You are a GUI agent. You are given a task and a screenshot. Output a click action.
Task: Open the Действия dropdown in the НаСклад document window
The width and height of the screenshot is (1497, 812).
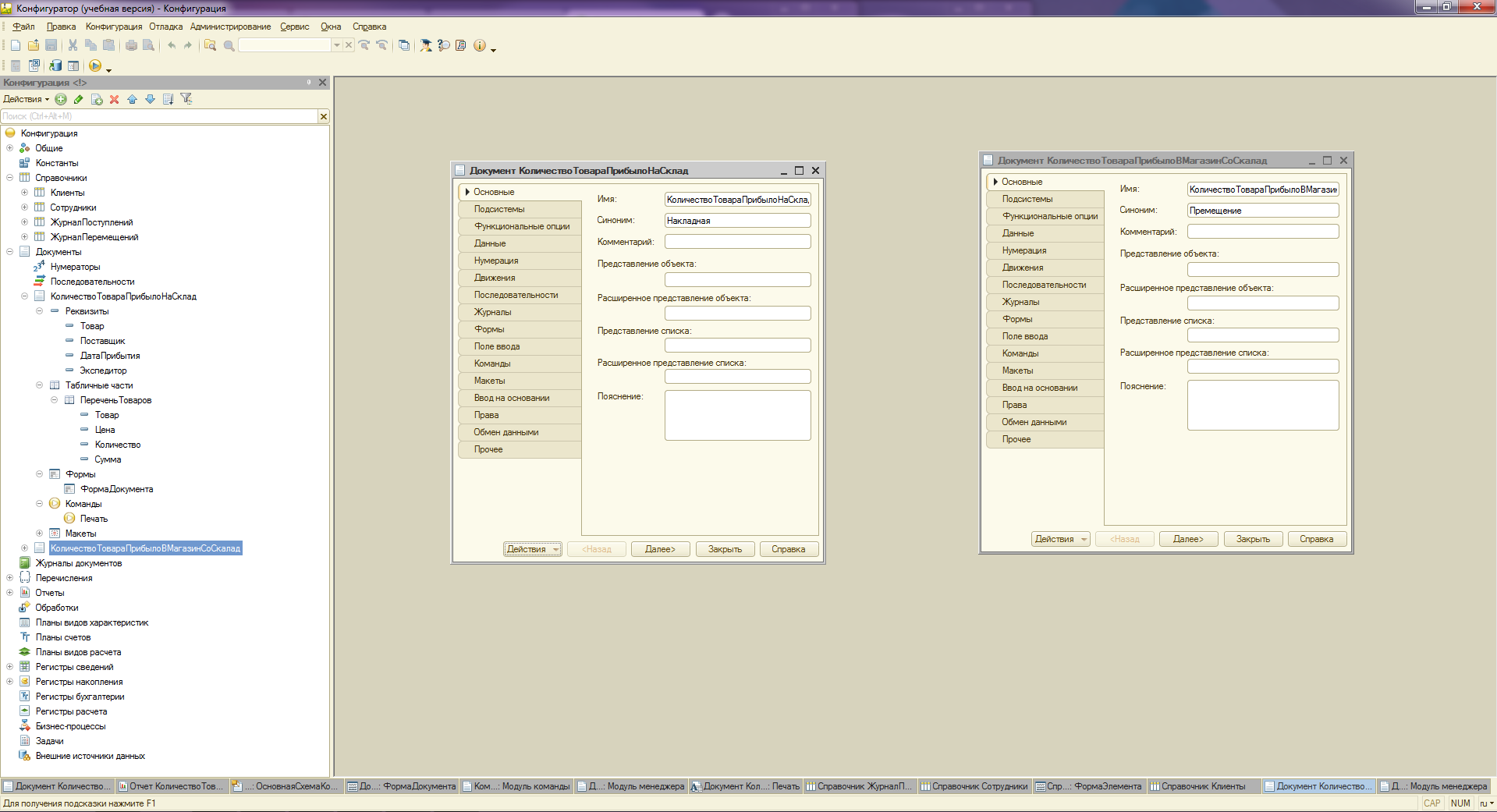pyautogui.click(x=533, y=549)
